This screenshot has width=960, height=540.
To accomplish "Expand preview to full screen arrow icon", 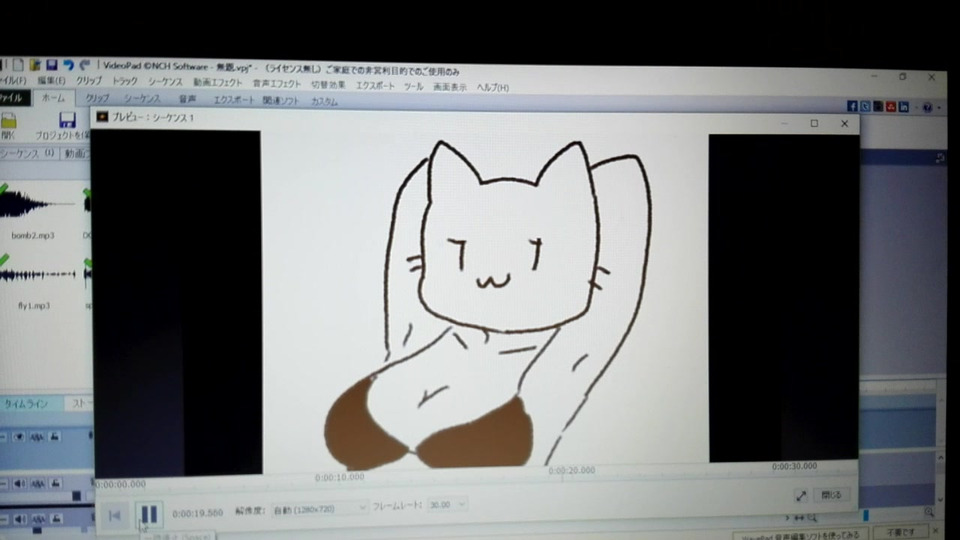I will (x=800, y=495).
